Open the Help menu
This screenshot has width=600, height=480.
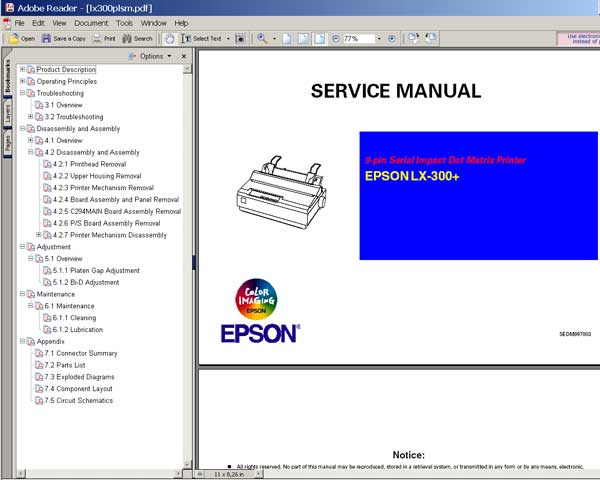click(x=181, y=23)
